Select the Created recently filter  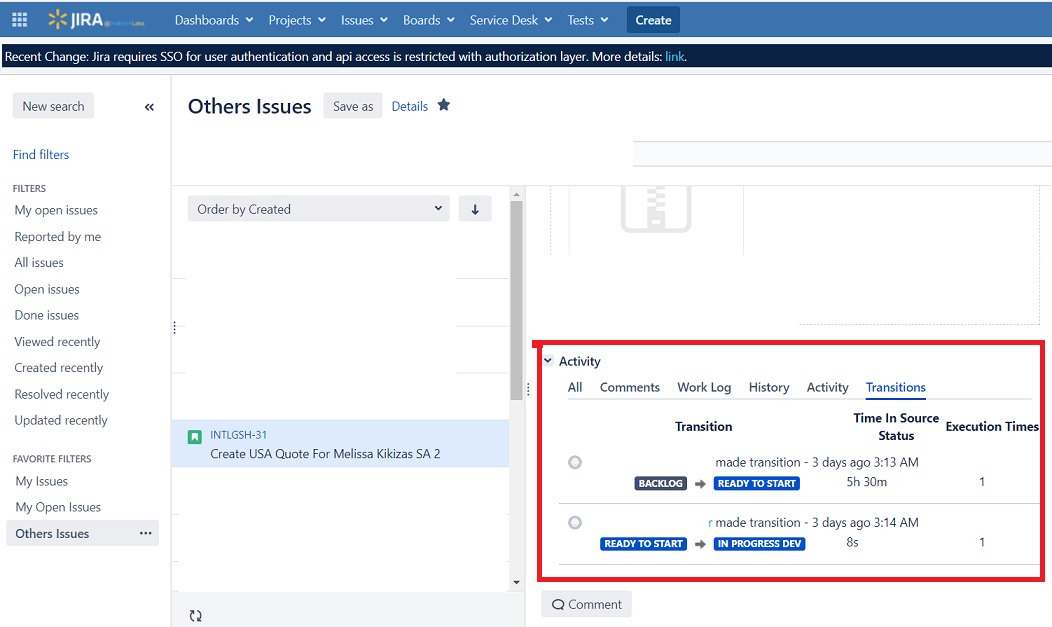tap(59, 368)
